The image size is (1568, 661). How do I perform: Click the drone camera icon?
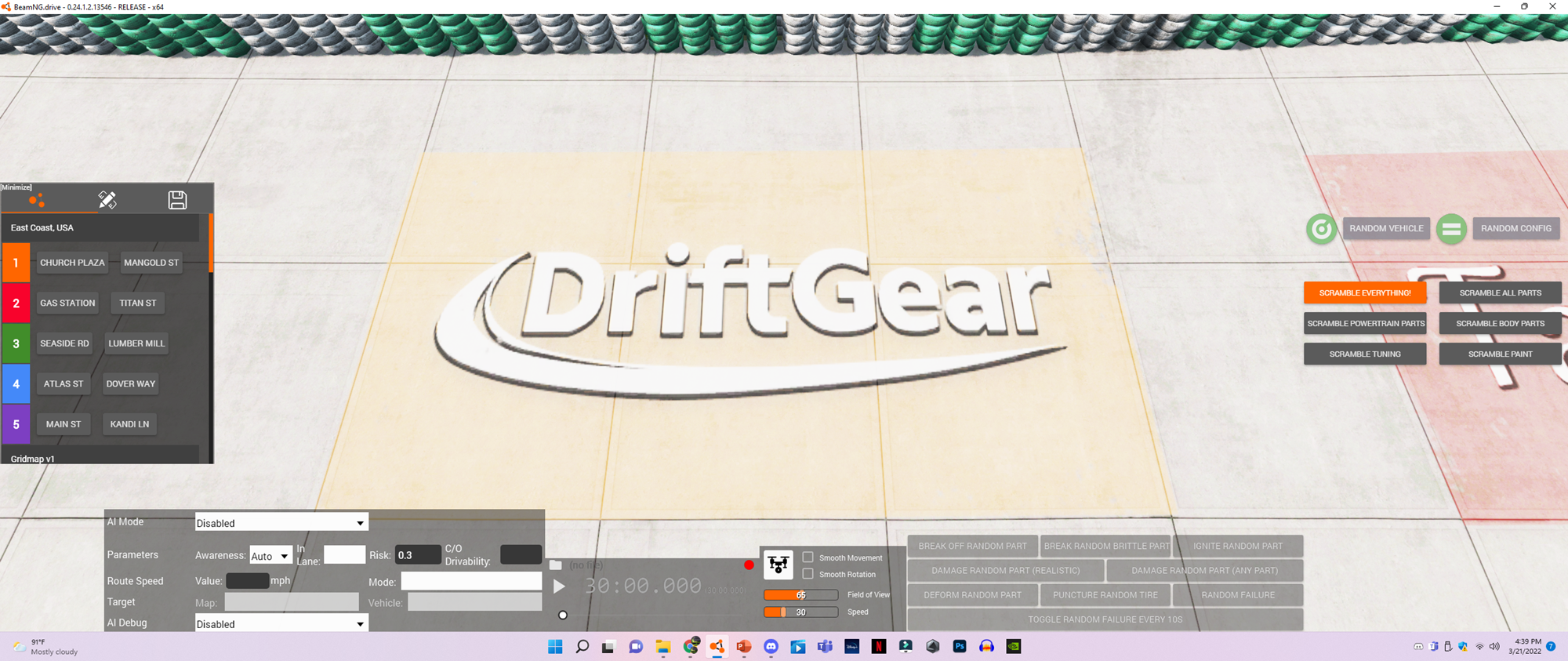click(778, 564)
